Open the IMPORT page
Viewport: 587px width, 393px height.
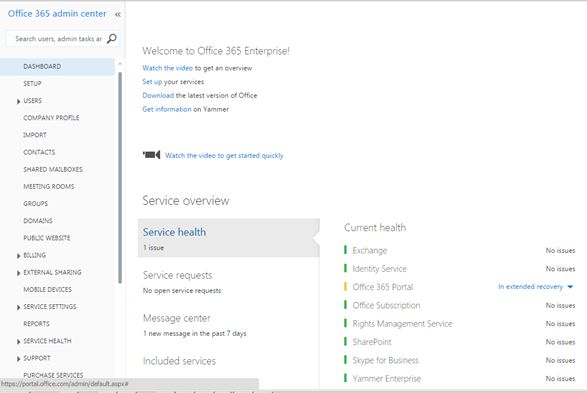[x=35, y=135]
